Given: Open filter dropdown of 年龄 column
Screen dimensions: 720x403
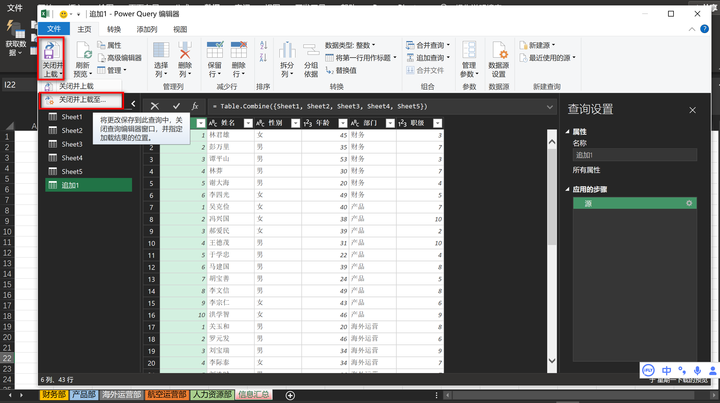Looking at the screenshot, I should coord(343,123).
